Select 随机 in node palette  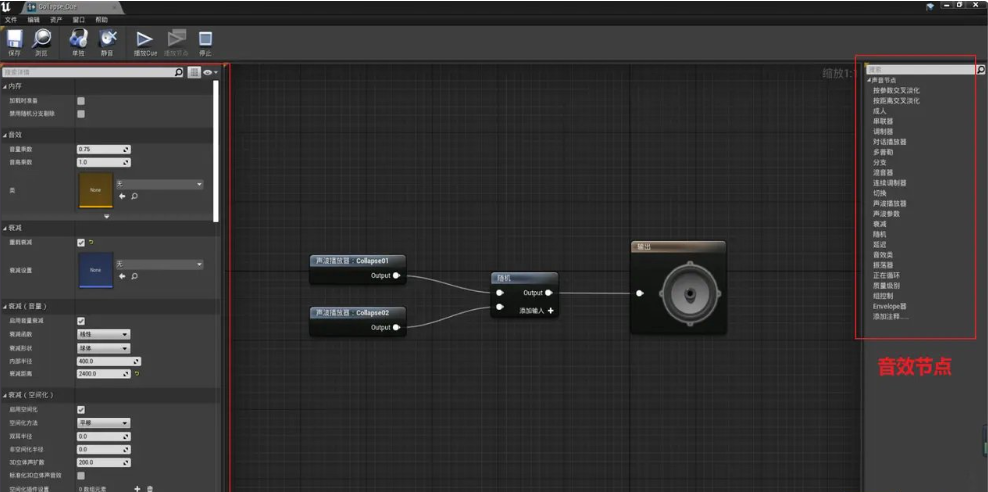[x=879, y=234]
